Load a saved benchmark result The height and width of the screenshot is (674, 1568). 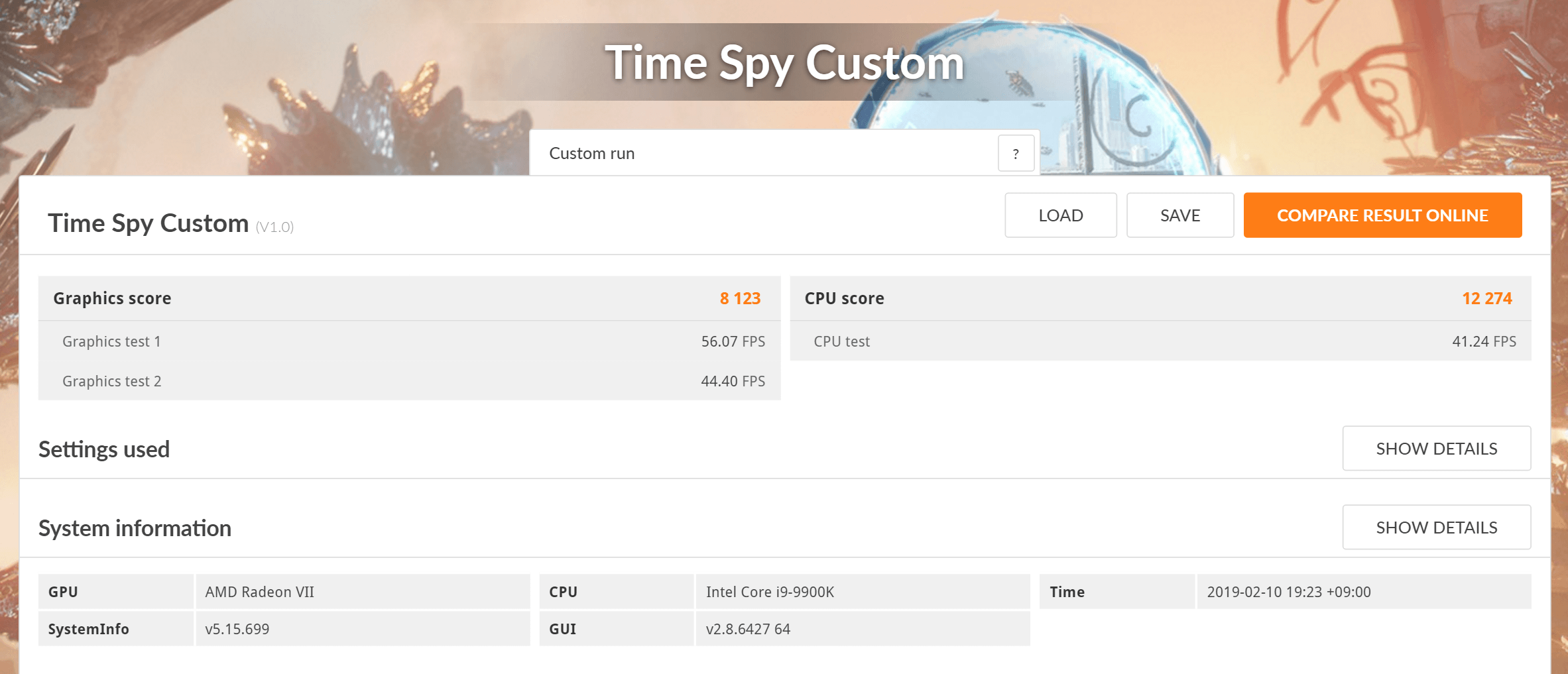click(x=1060, y=215)
